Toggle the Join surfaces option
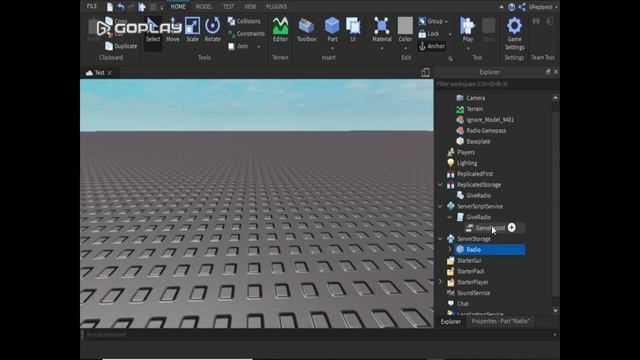 [238, 47]
